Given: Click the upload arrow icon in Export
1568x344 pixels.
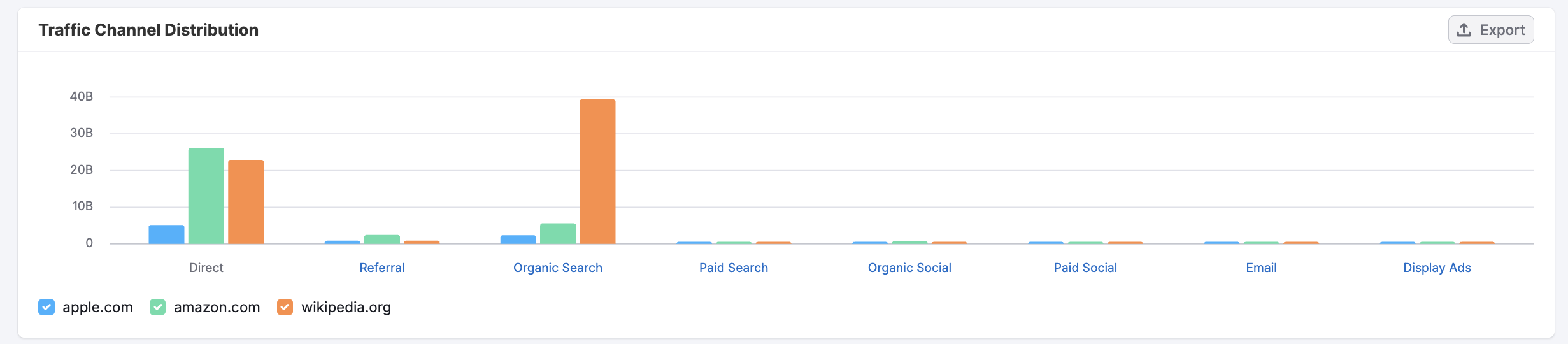Looking at the screenshot, I should coord(1464,30).
